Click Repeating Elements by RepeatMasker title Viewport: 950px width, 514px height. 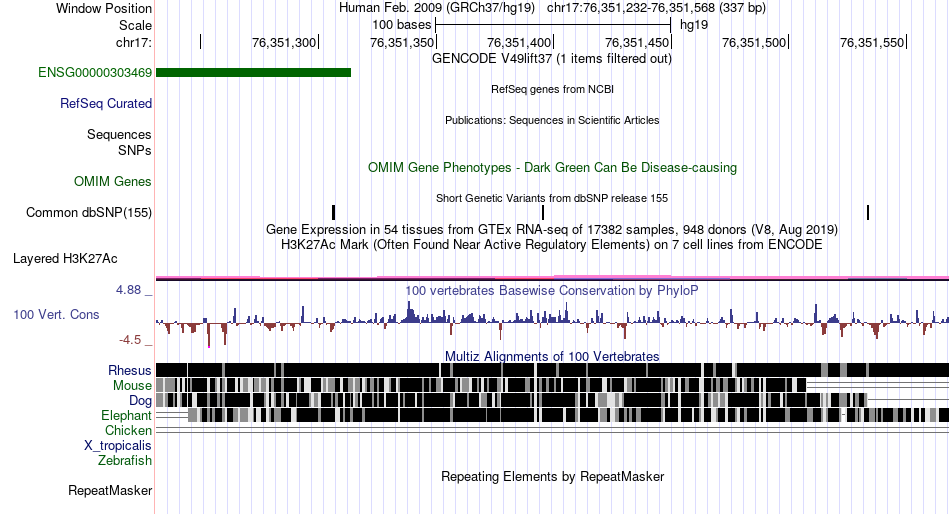coord(553,476)
